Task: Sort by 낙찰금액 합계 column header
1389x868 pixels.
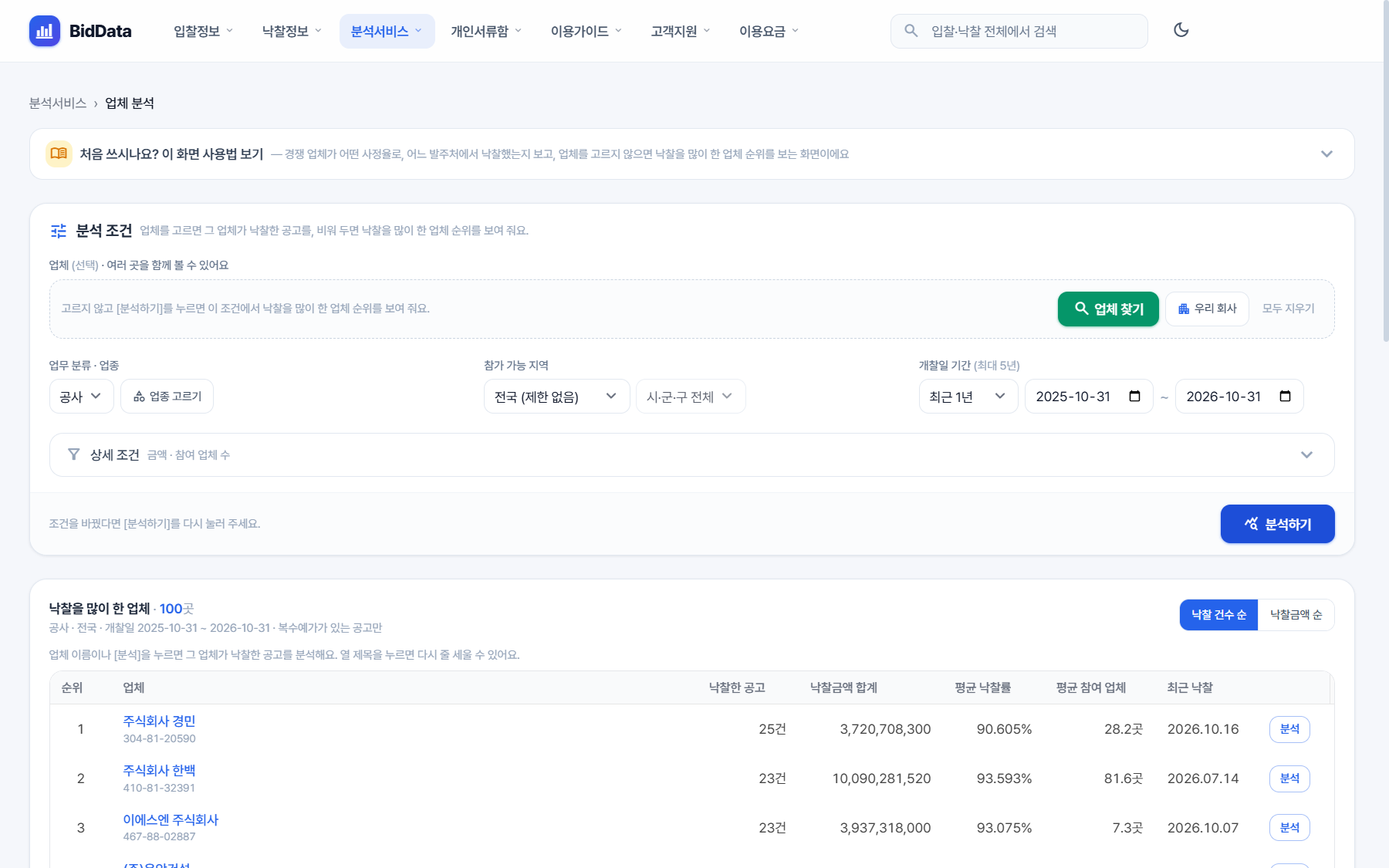Action: 843,687
